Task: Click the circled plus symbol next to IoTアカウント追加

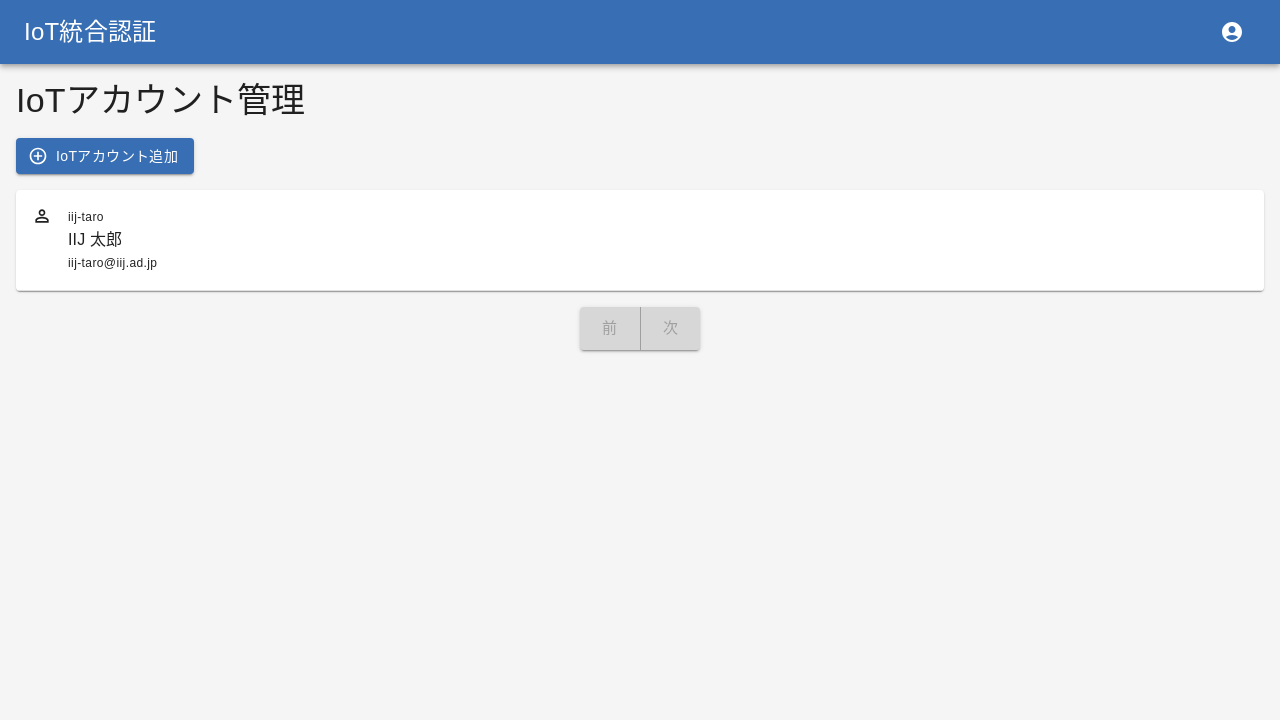Action: 38,156
